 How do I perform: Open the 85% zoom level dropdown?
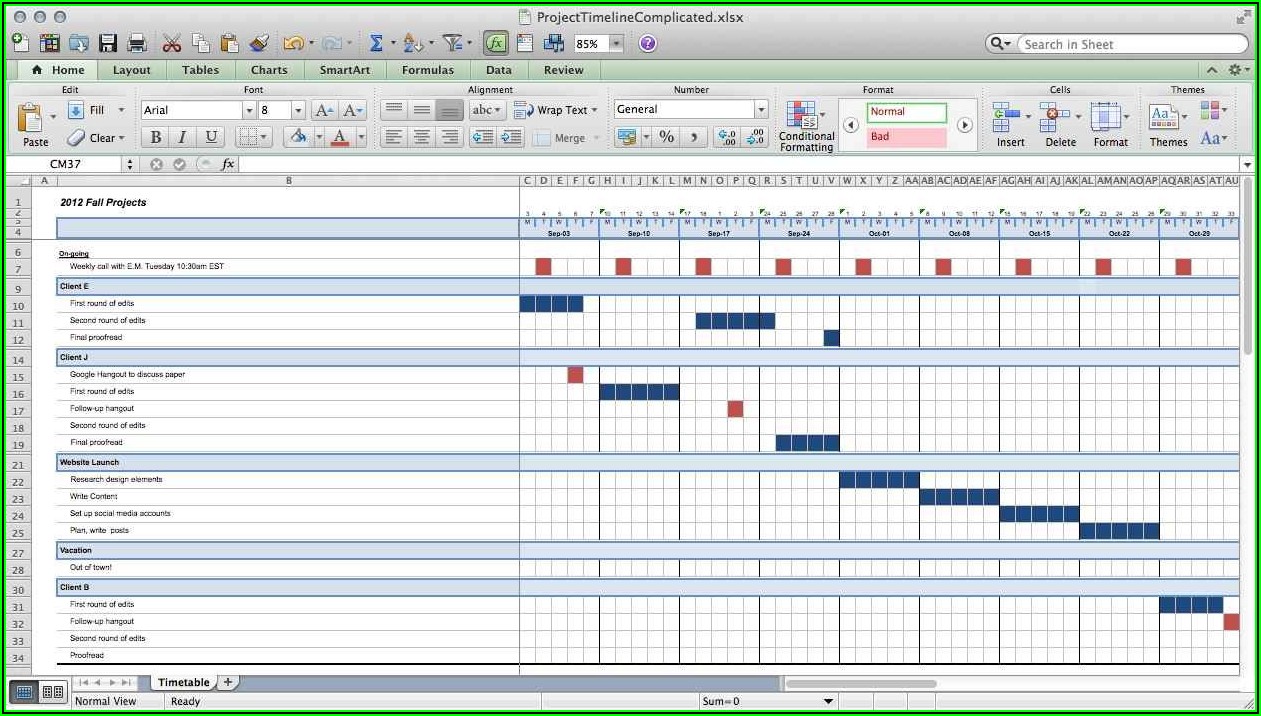[x=616, y=44]
